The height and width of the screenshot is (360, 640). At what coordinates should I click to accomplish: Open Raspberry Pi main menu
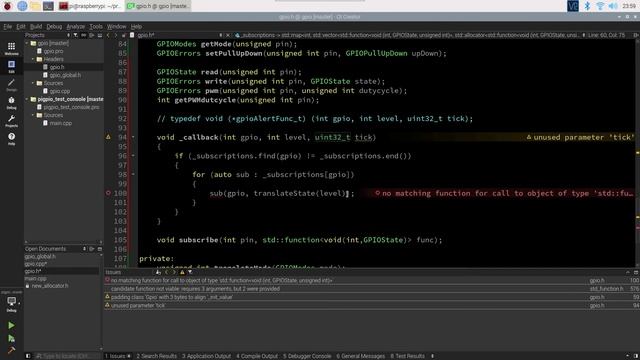tap(7, 6)
